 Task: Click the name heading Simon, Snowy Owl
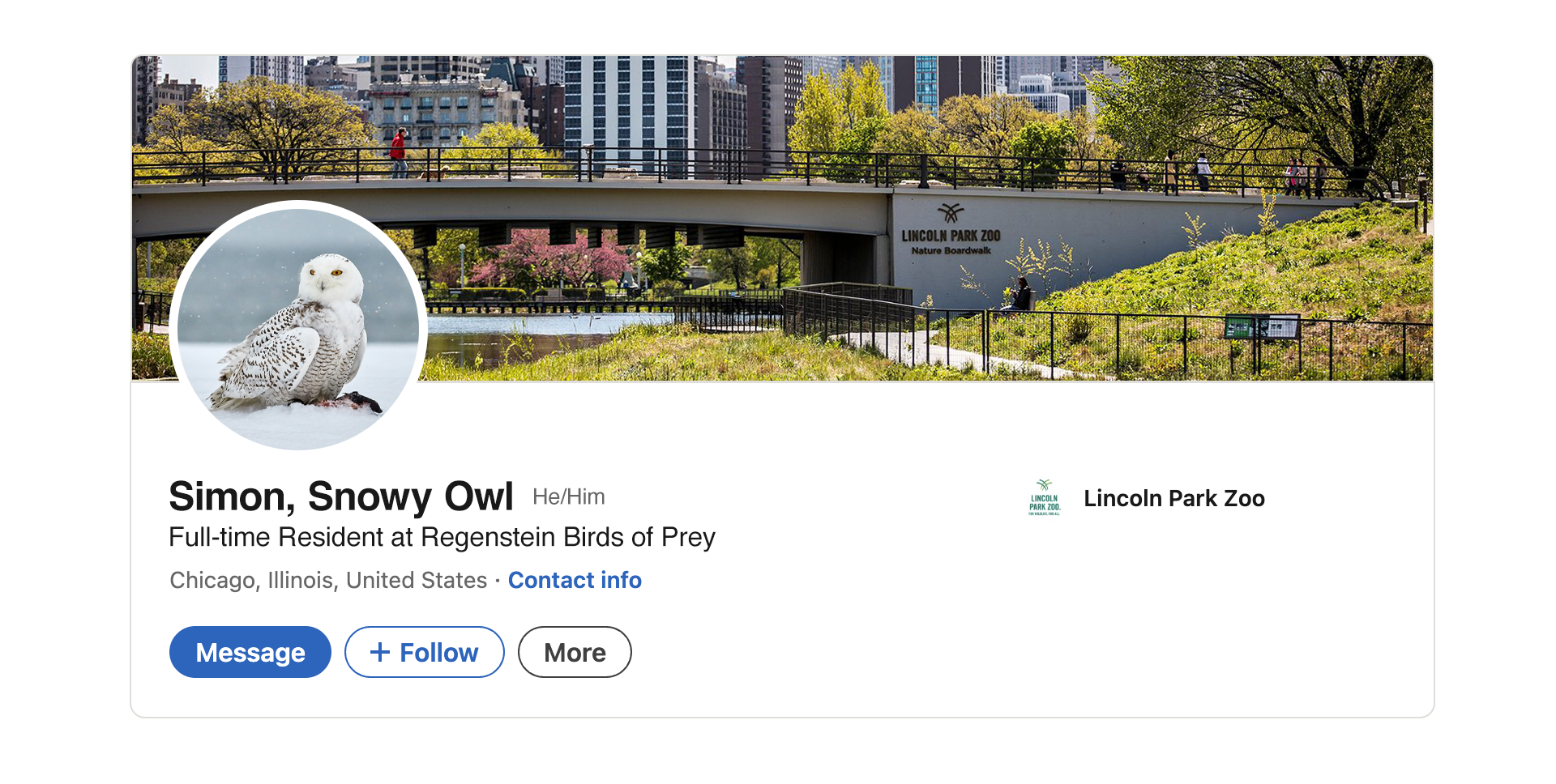341,496
